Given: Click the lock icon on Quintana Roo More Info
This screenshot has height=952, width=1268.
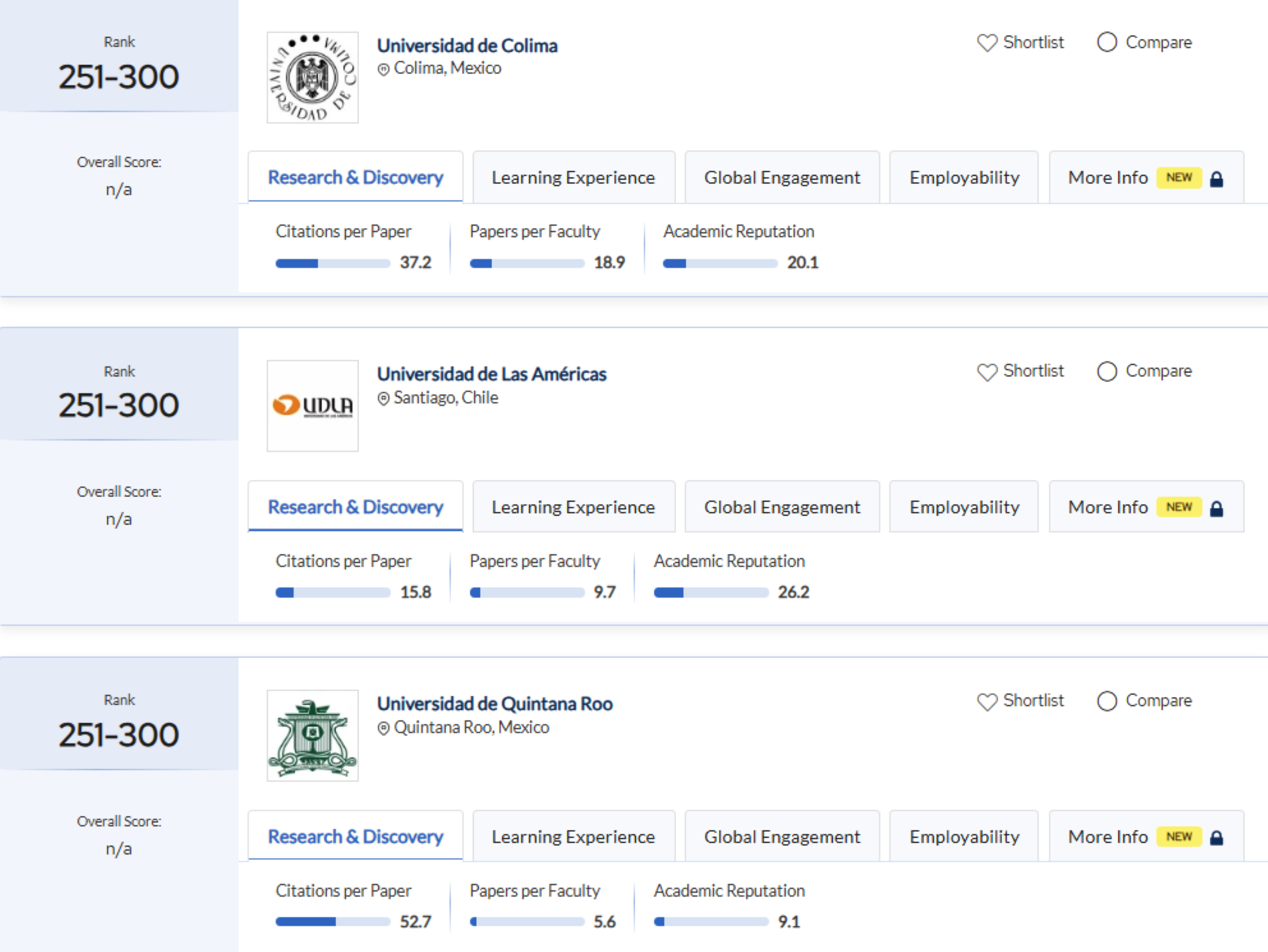Looking at the screenshot, I should [1216, 837].
